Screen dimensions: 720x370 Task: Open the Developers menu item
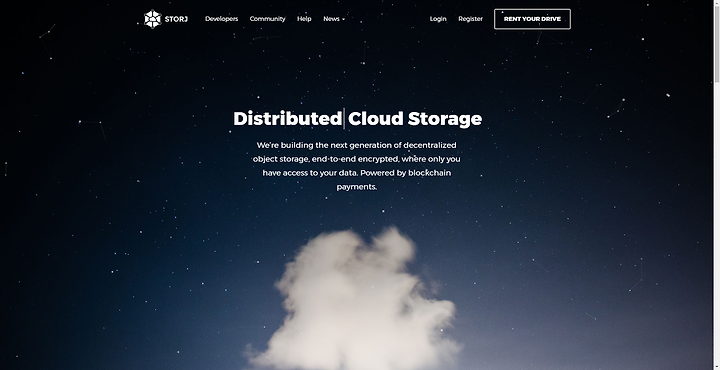[x=221, y=19]
